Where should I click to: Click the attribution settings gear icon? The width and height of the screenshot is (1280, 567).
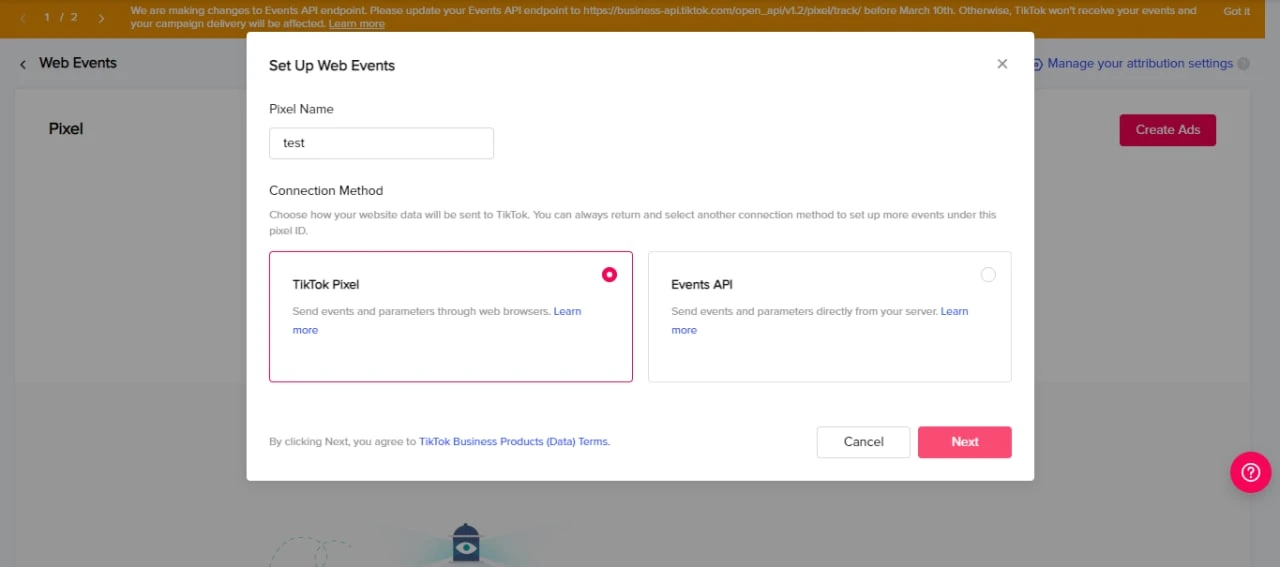coord(1038,64)
